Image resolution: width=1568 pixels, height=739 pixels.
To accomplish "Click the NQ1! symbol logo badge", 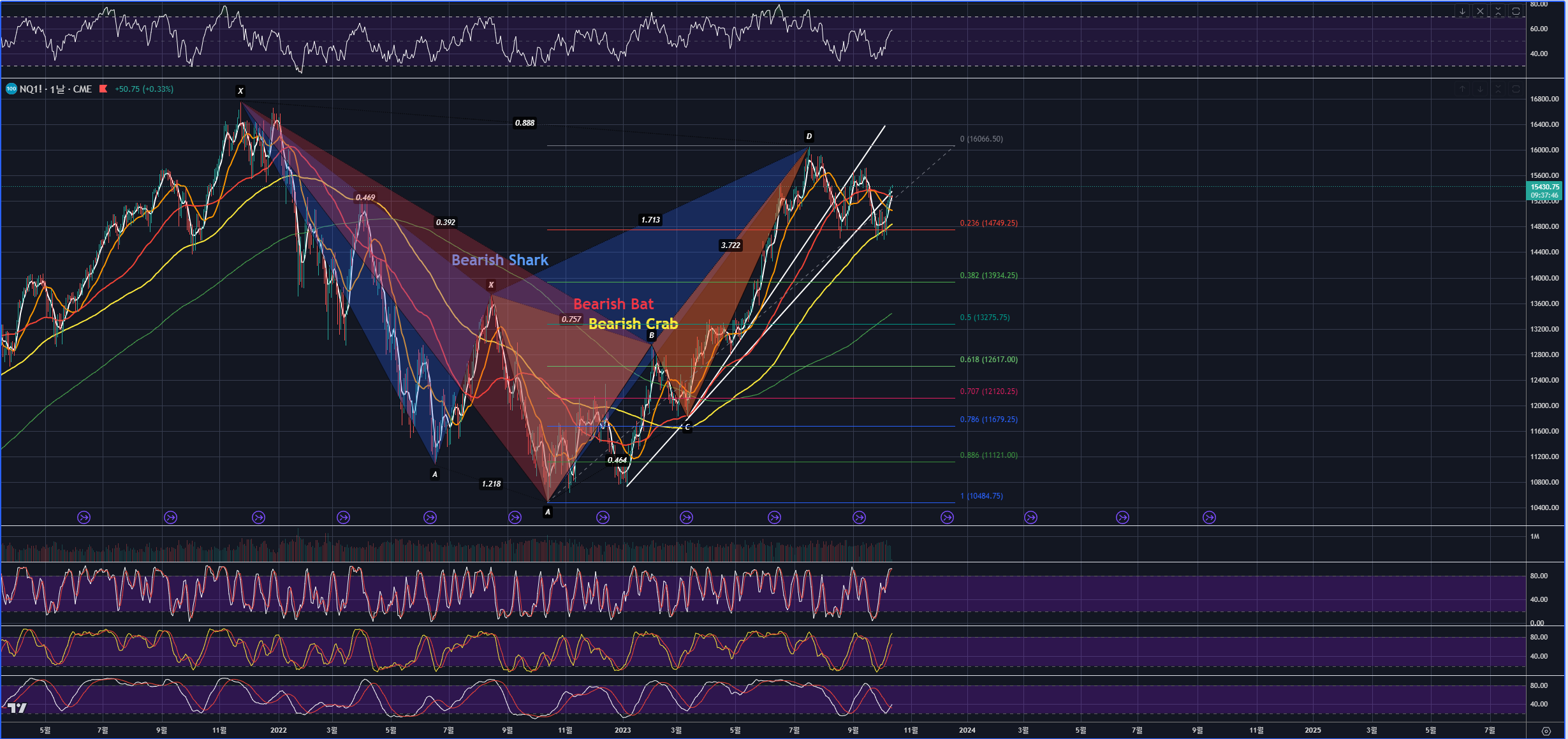I will [x=11, y=89].
